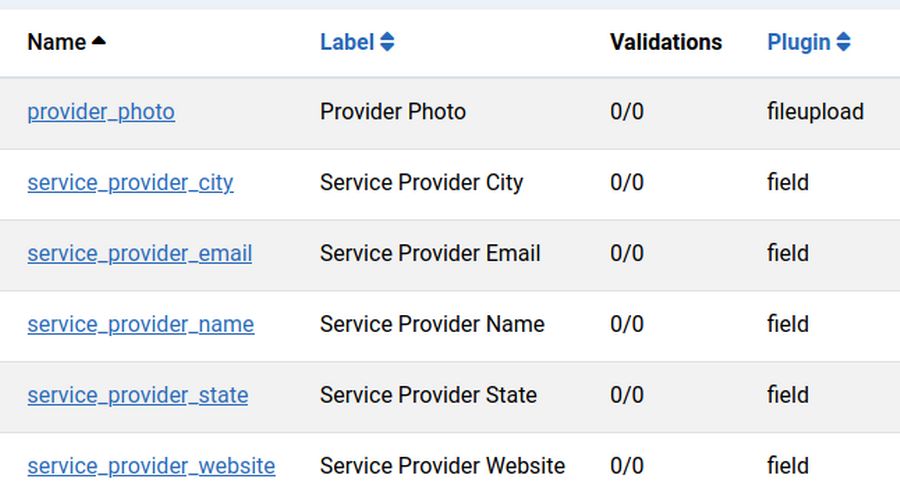900x496 pixels.
Task: Click validations count for service_provider_name row
Action: (x=627, y=325)
